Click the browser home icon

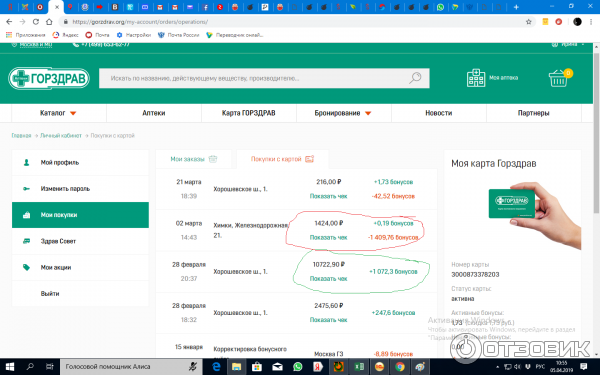[49, 22]
